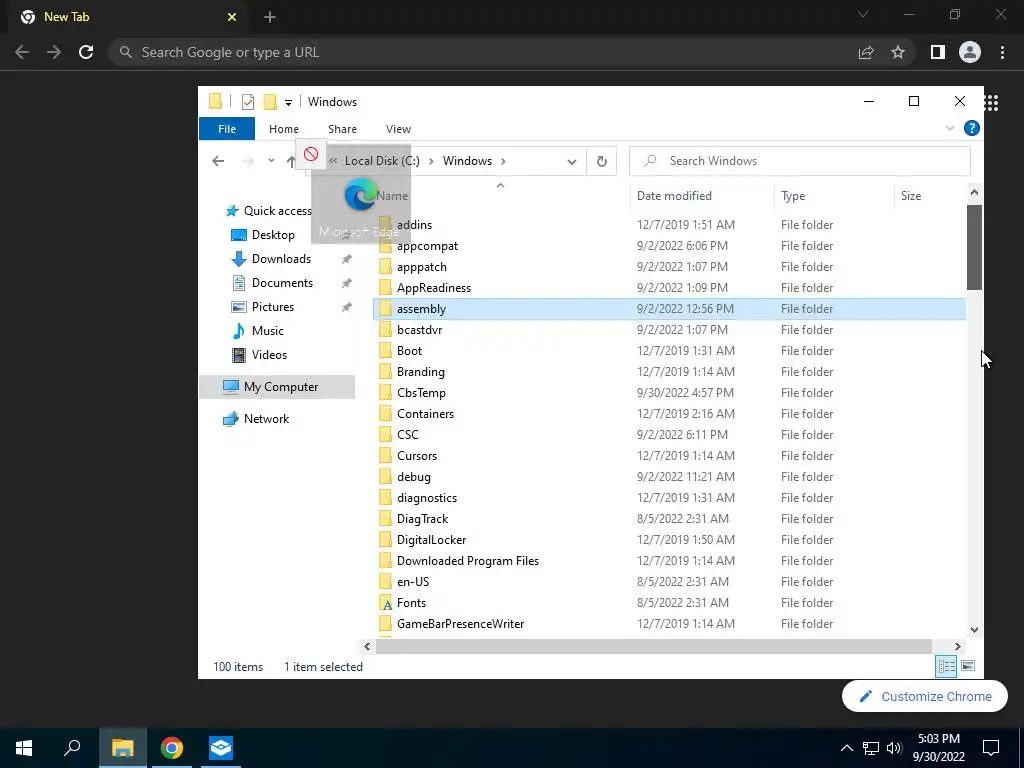This screenshot has width=1024, height=768.
Task: Open the Google apps grid icon
Action: click(x=991, y=103)
